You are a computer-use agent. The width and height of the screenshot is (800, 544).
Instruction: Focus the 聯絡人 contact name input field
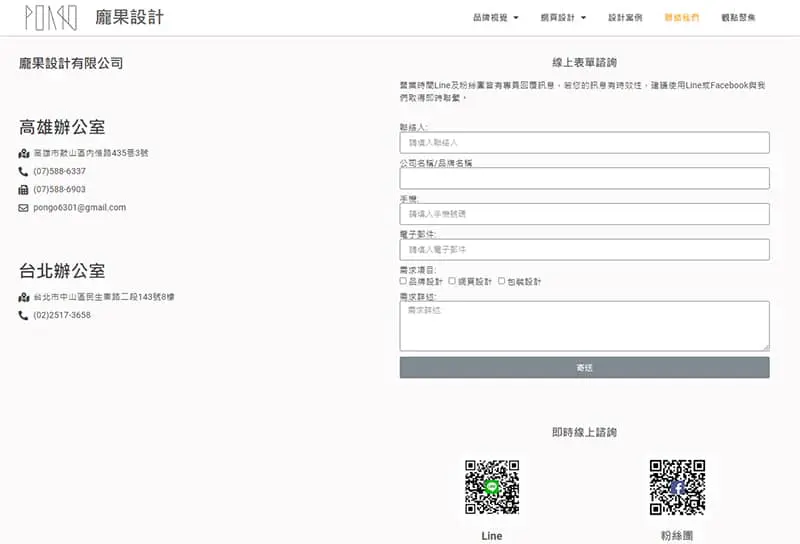(x=584, y=143)
